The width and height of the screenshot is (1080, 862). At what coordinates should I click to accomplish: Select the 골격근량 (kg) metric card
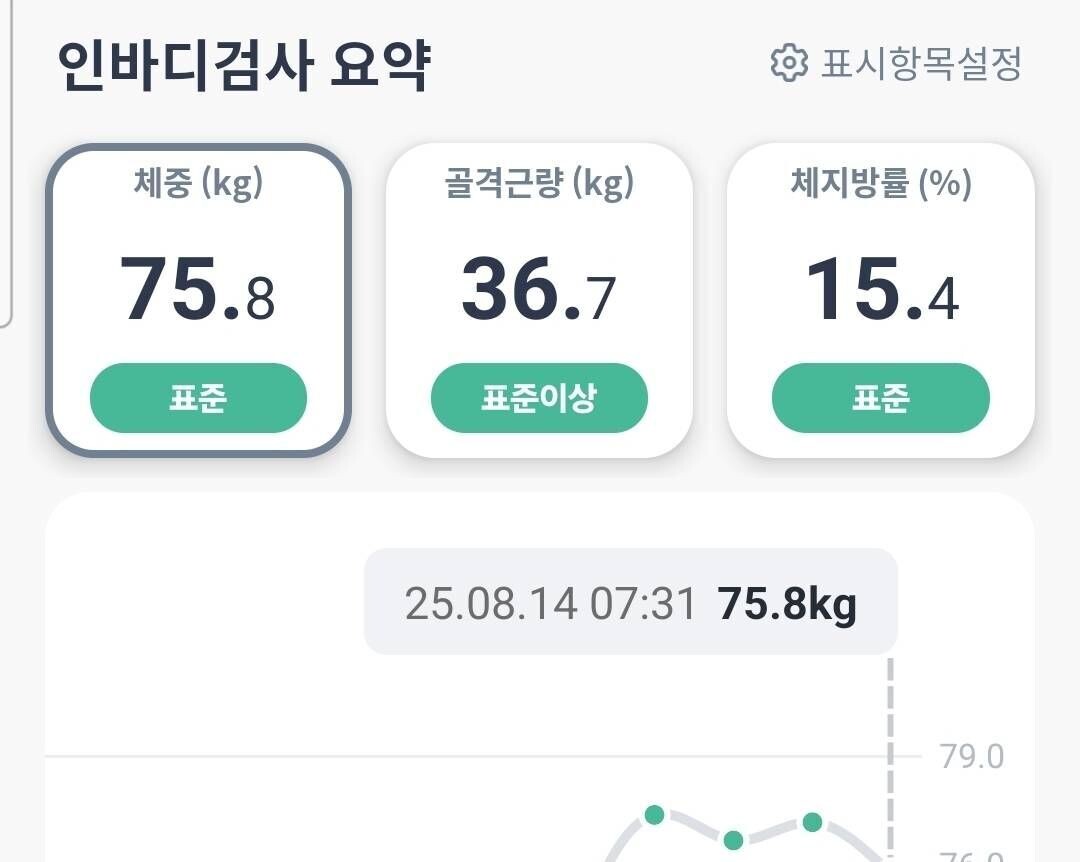tap(540, 297)
